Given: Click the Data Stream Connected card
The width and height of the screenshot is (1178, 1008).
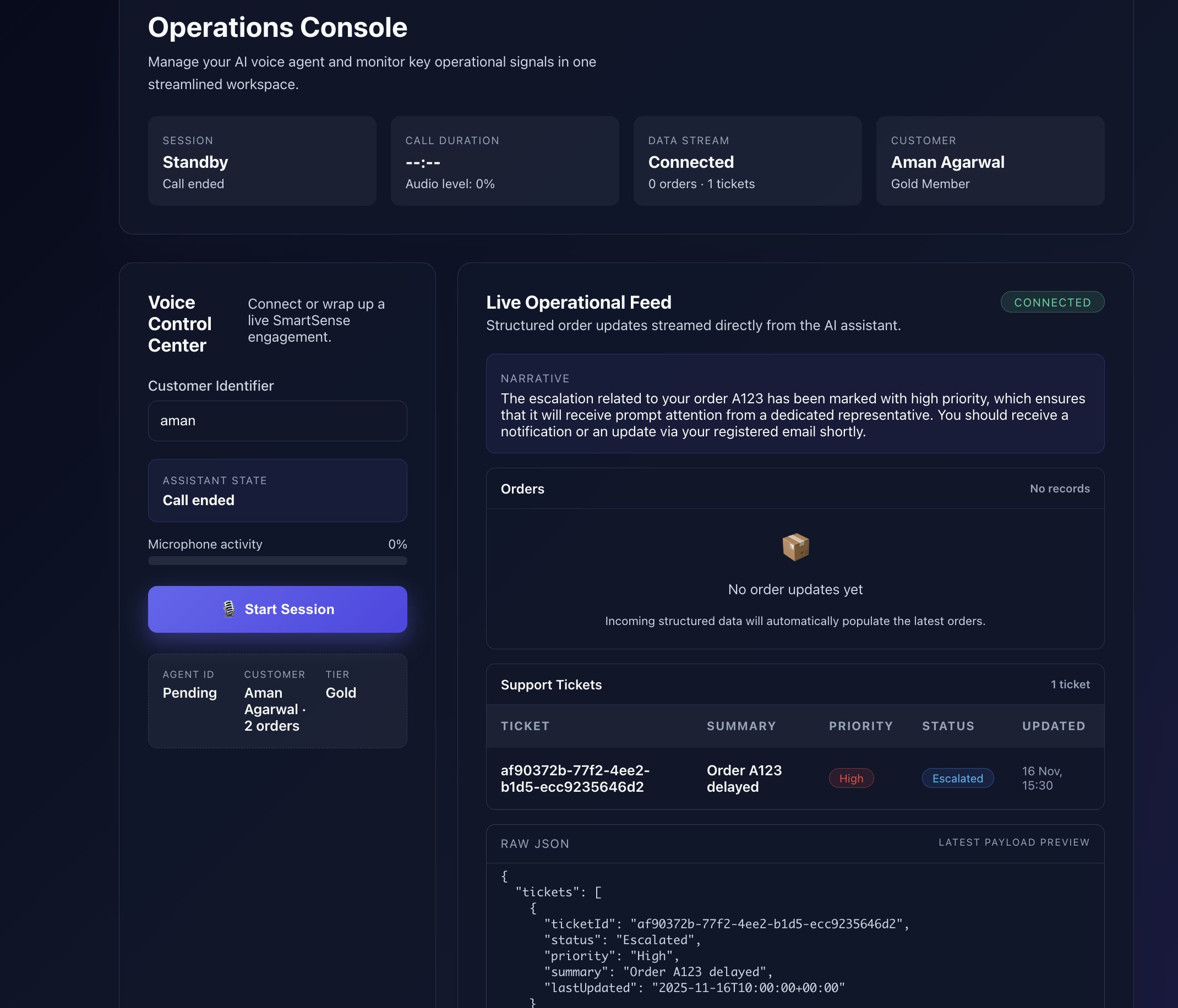Looking at the screenshot, I should click(747, 161).
